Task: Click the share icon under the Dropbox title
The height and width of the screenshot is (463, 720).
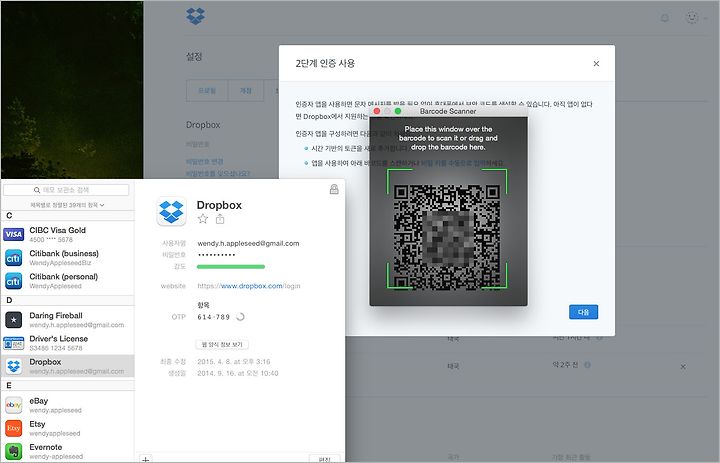Action: point(220,219)
